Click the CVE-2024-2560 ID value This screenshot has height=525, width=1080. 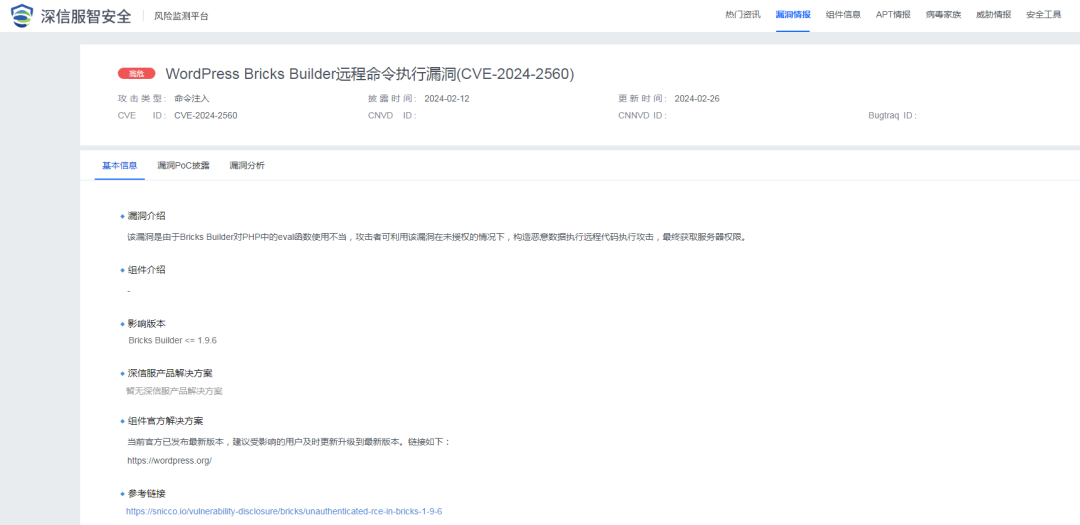point(206,116)
